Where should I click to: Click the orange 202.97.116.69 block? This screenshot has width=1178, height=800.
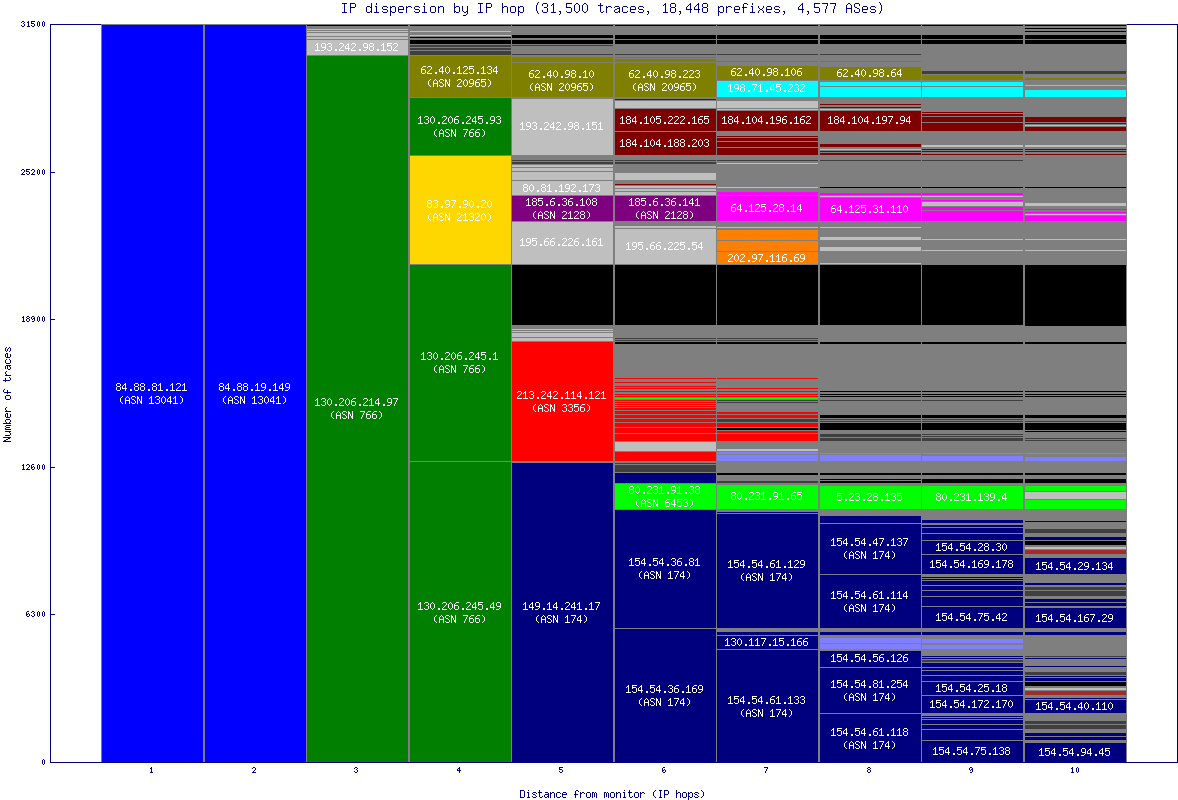click(x=768, y=258)
